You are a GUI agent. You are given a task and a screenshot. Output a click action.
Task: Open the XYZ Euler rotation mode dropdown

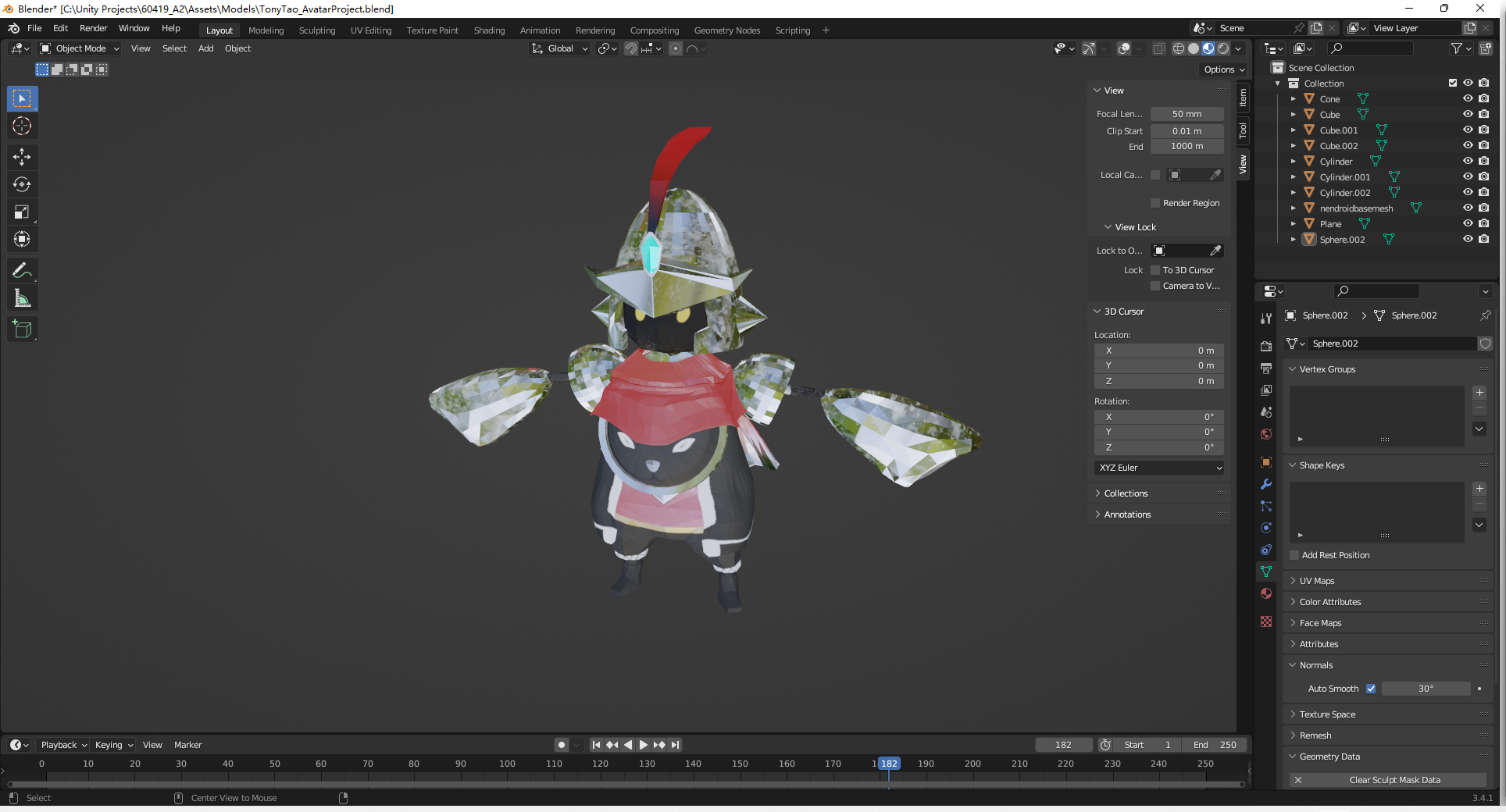(1159, 468)
